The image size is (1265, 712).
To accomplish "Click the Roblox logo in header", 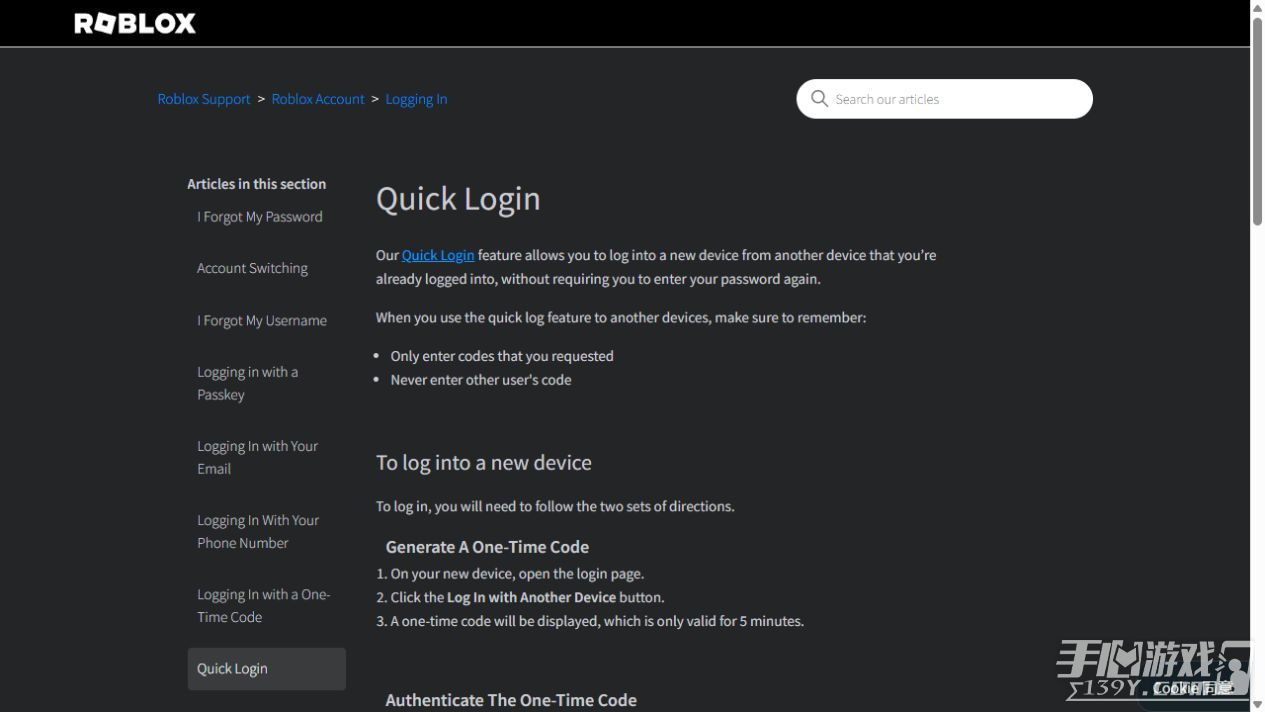I will 135,23.
